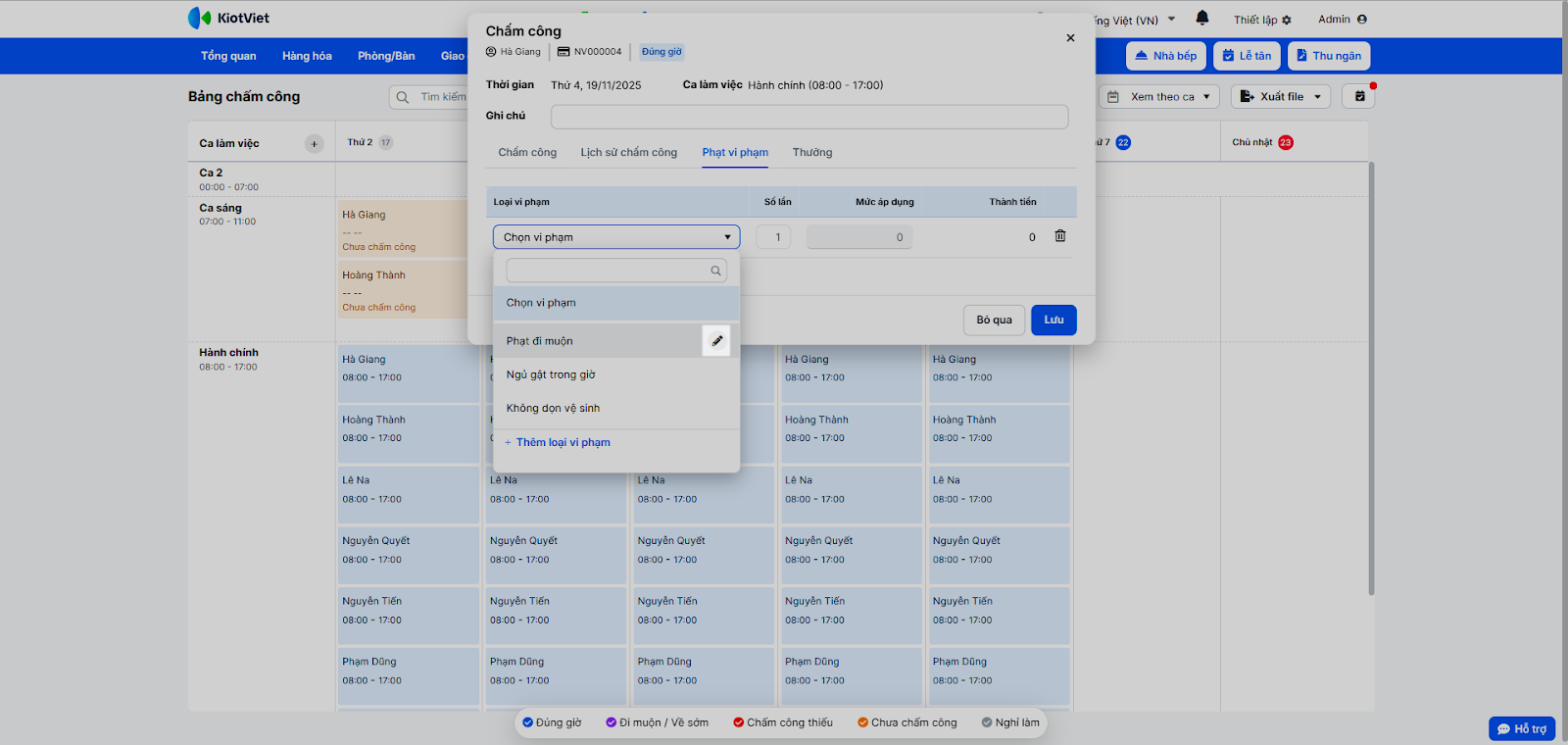Viewport: 1568px width, 745px height.
Task: Click the KiotViet logo
Action: click(228, 18)
